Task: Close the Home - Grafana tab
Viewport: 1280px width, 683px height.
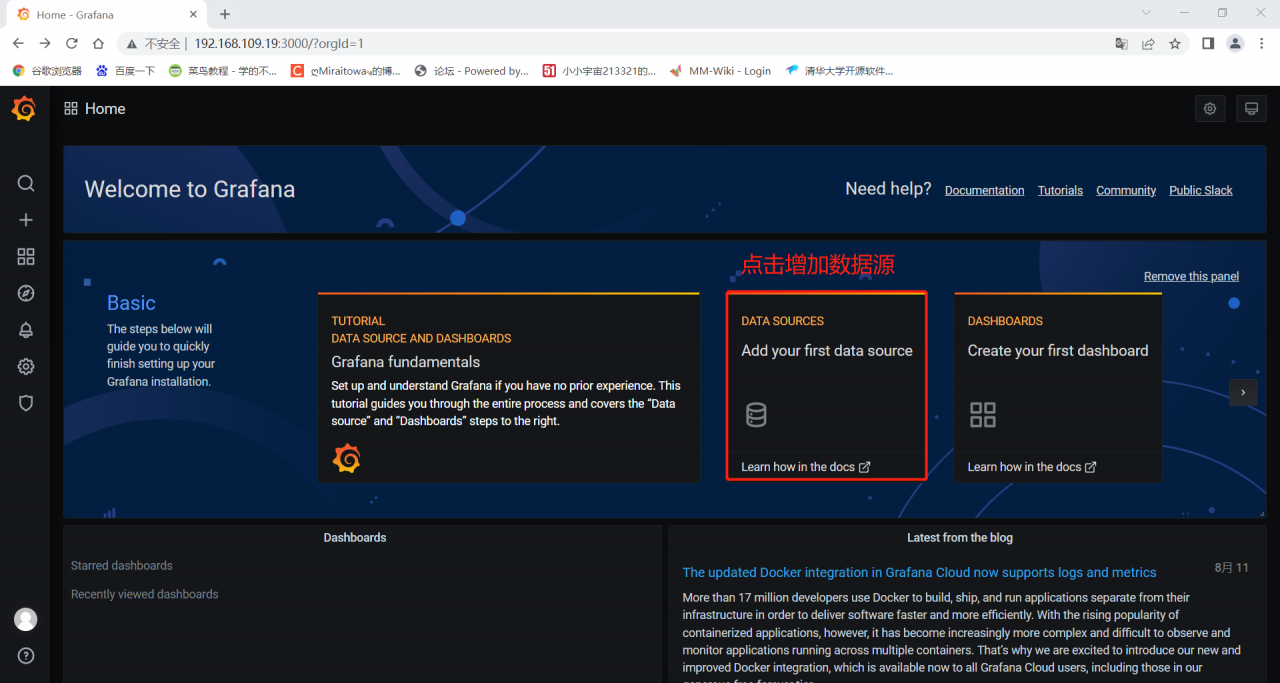Action: [193, 15]
